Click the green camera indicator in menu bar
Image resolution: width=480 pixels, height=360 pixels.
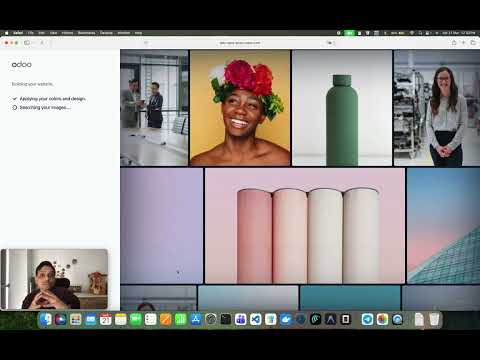(349, 33)
